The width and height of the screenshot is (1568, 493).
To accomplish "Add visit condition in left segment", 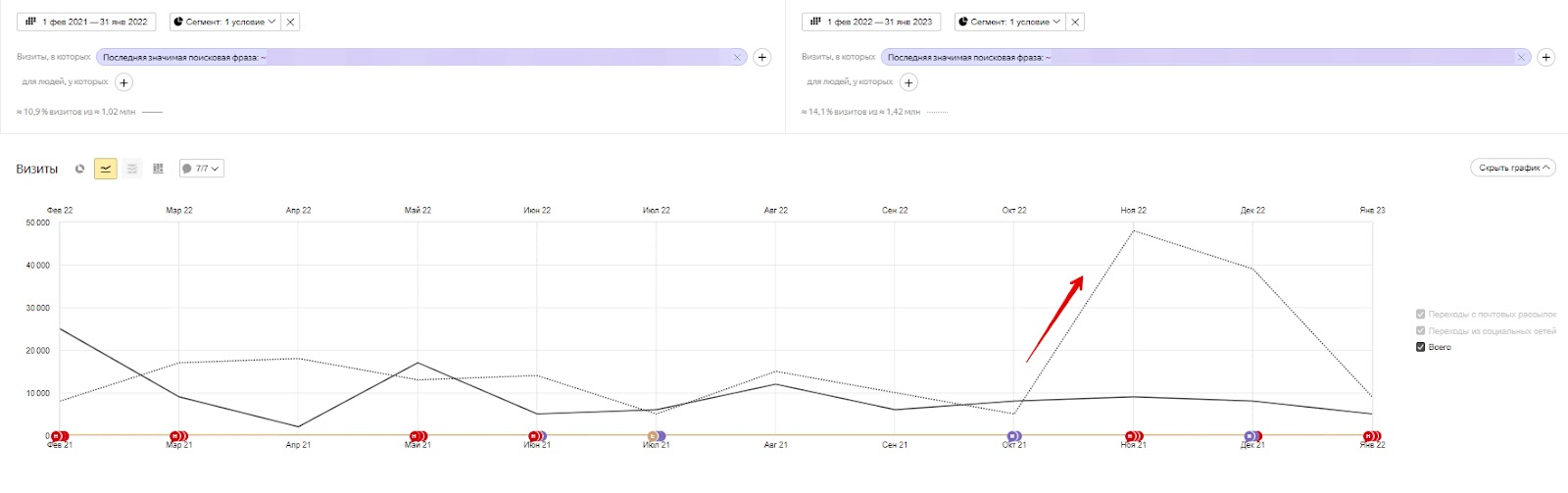I will coord(762,58).
